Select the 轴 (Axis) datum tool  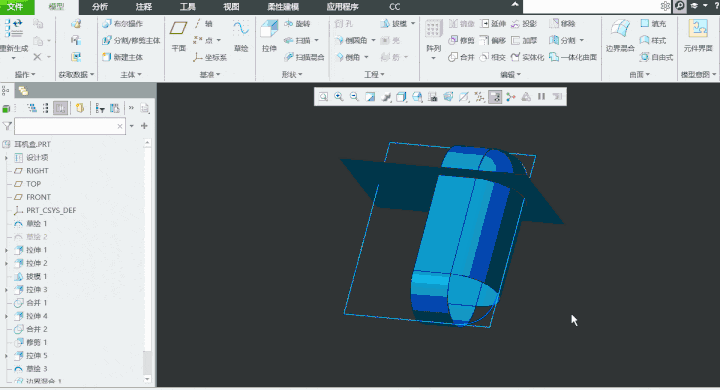[203, 23]
